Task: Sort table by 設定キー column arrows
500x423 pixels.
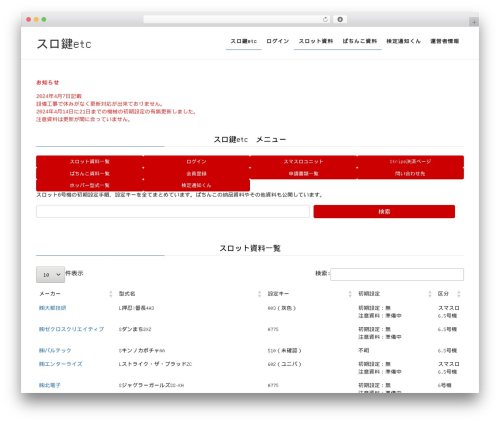Action: (x=350, y=294)
